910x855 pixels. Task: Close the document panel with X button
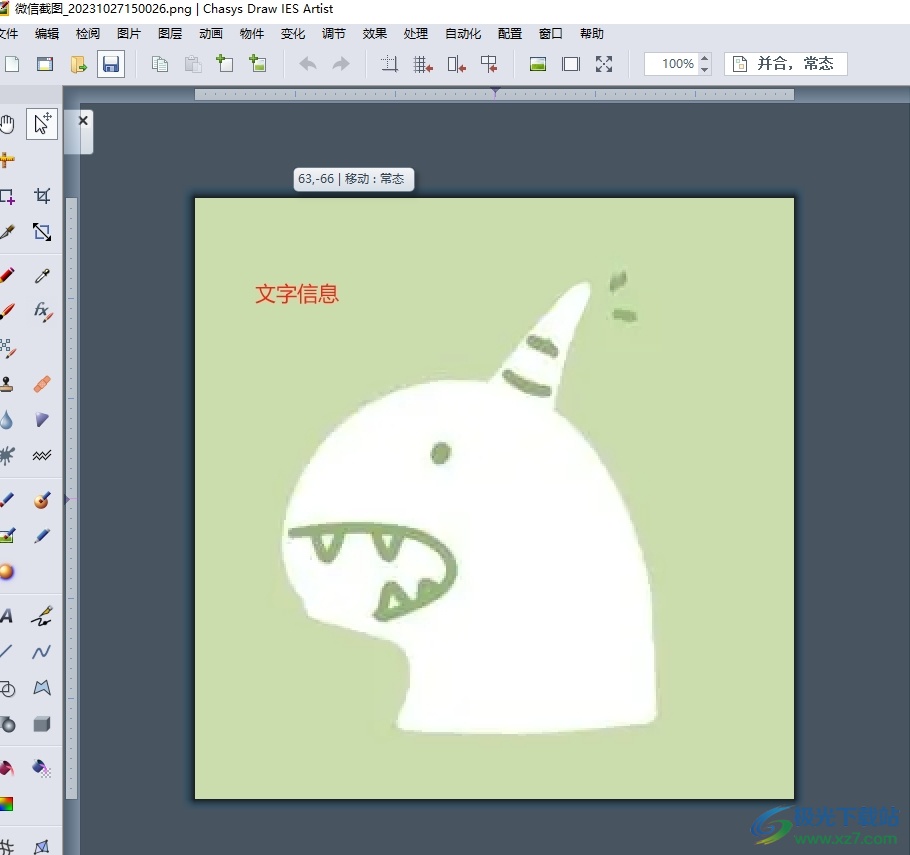pos(83,120)
